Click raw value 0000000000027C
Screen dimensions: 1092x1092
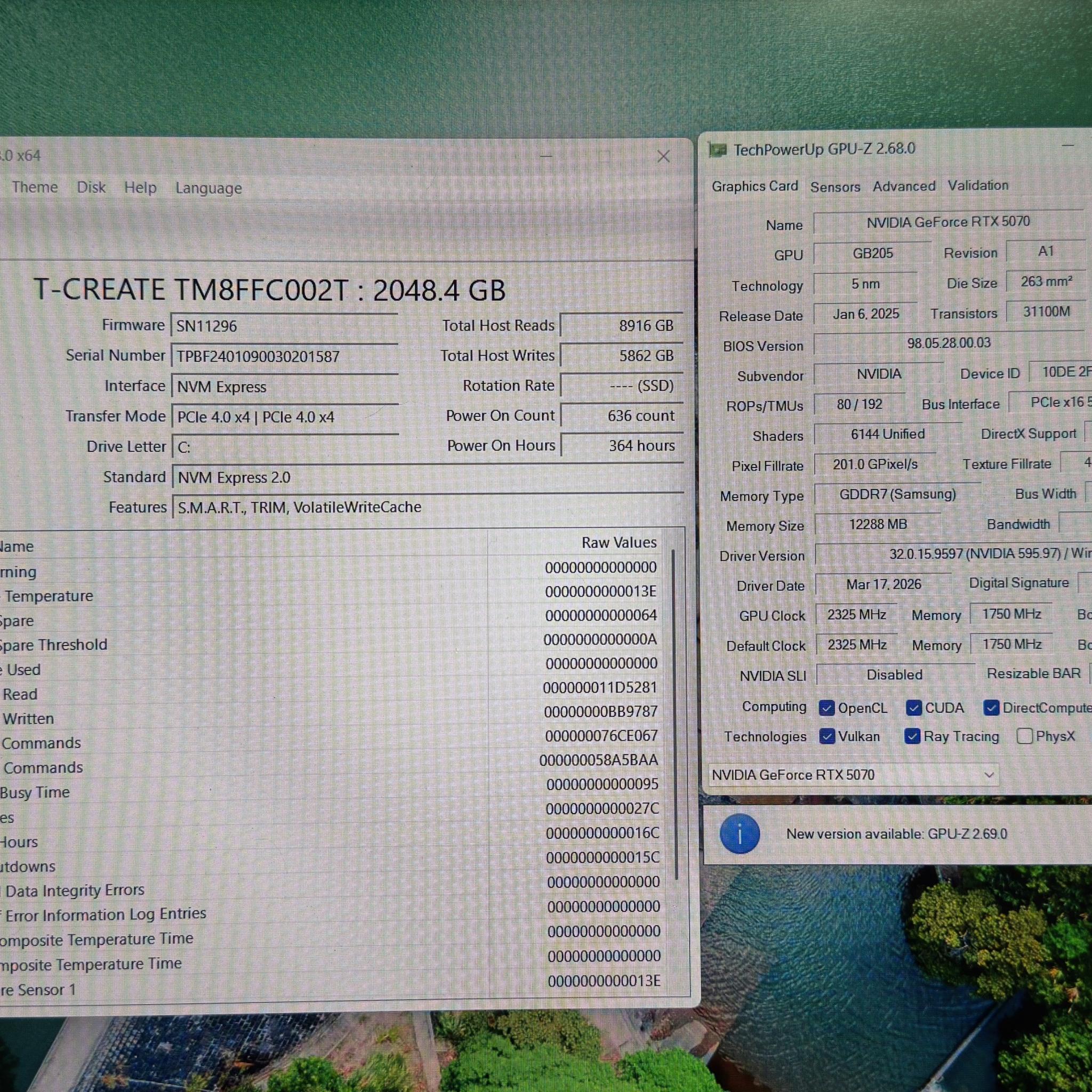(602, 809)
